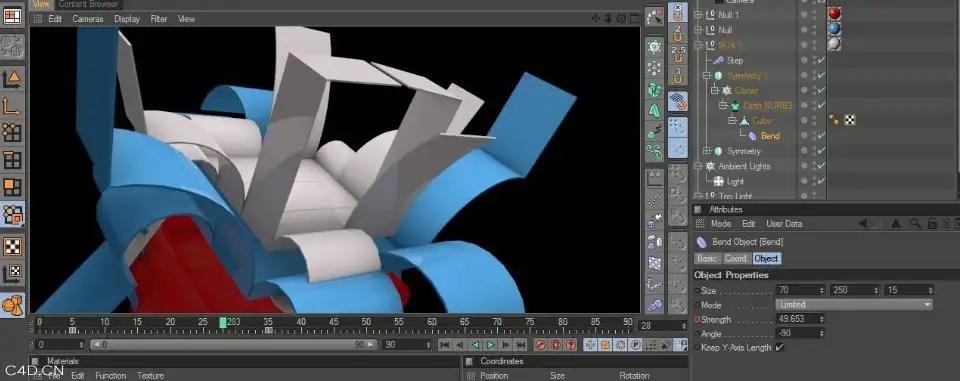The height and width of the screenshot is (381, 960).
Task: Toggle visibility dot for the Cube row
Action: coord(804,121)
